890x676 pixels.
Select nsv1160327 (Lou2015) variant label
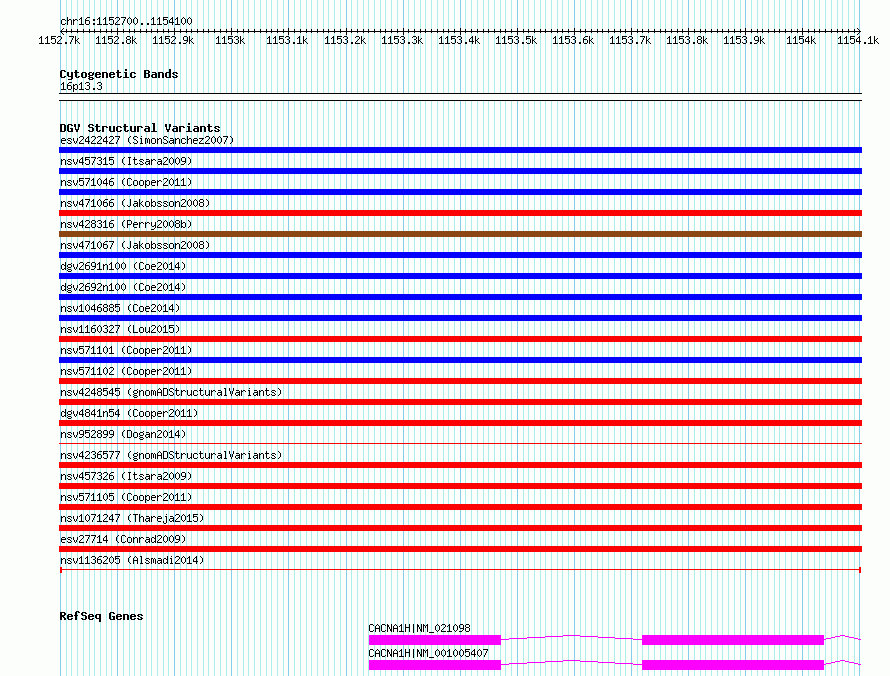(x=120, y=329)
